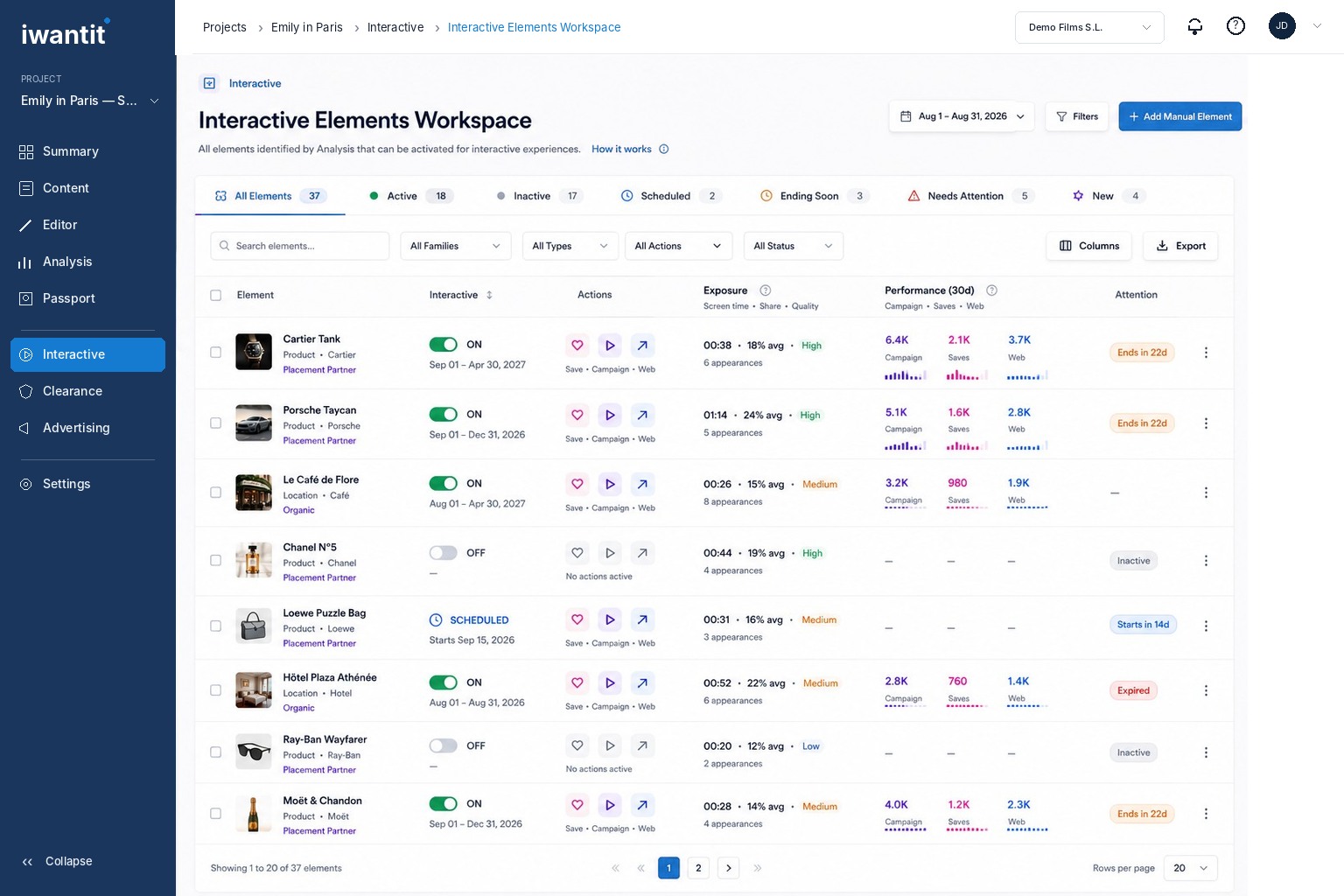Image resolution: width=1344 pixels, height=896 pixels.
Task: Open the row menu for Chanel N°5
Action: coord(1206,561)
